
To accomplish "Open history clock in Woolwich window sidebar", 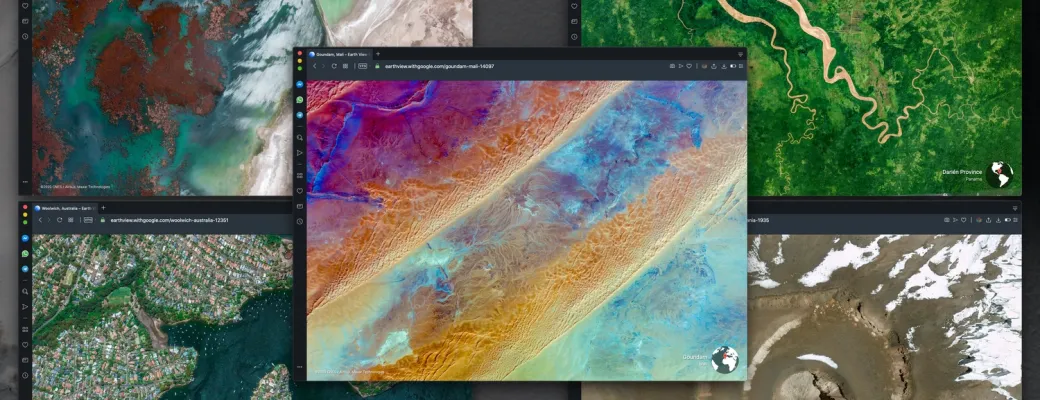I will click(25, 375).
